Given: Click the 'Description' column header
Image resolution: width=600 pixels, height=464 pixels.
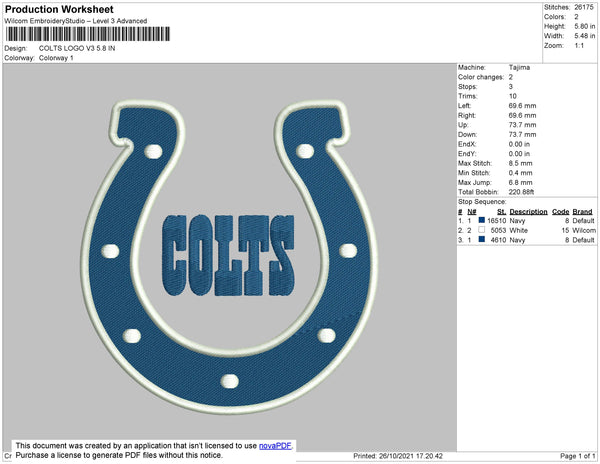Looking at the screenshot, I should (x=528, y=212).
